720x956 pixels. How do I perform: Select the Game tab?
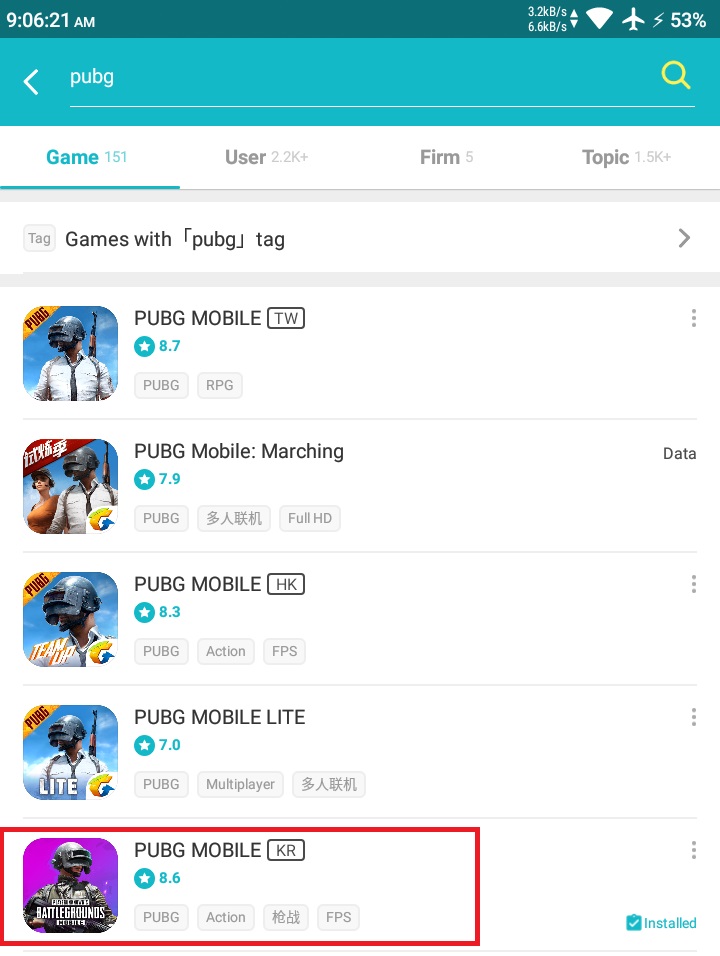(x=87, y=157)
